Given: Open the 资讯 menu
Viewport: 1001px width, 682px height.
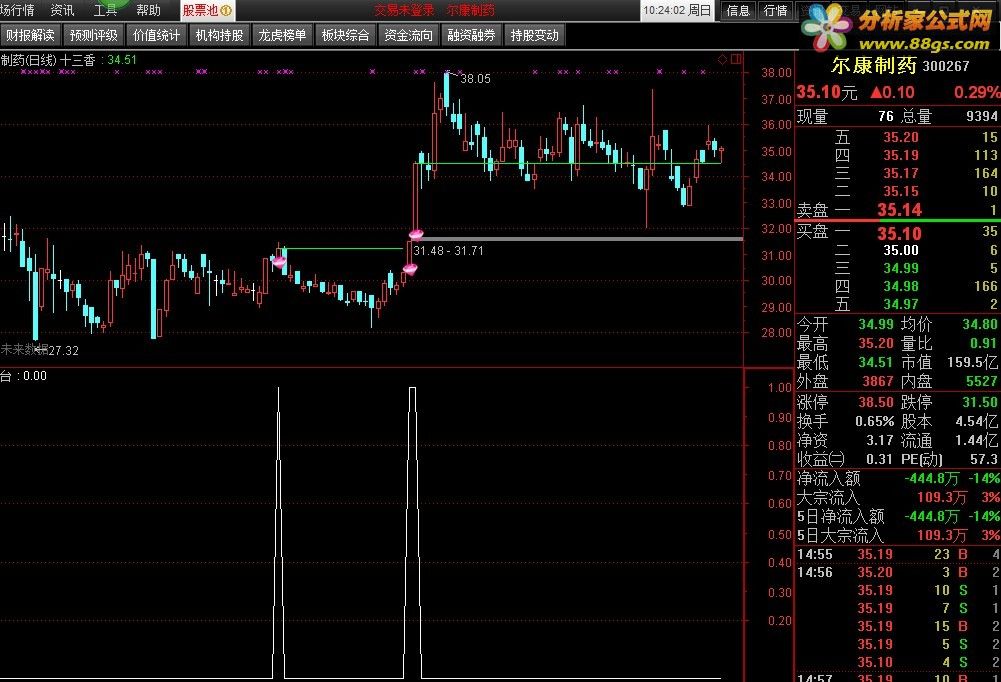Looking at the screenshot, I should [x=62, y=10].
